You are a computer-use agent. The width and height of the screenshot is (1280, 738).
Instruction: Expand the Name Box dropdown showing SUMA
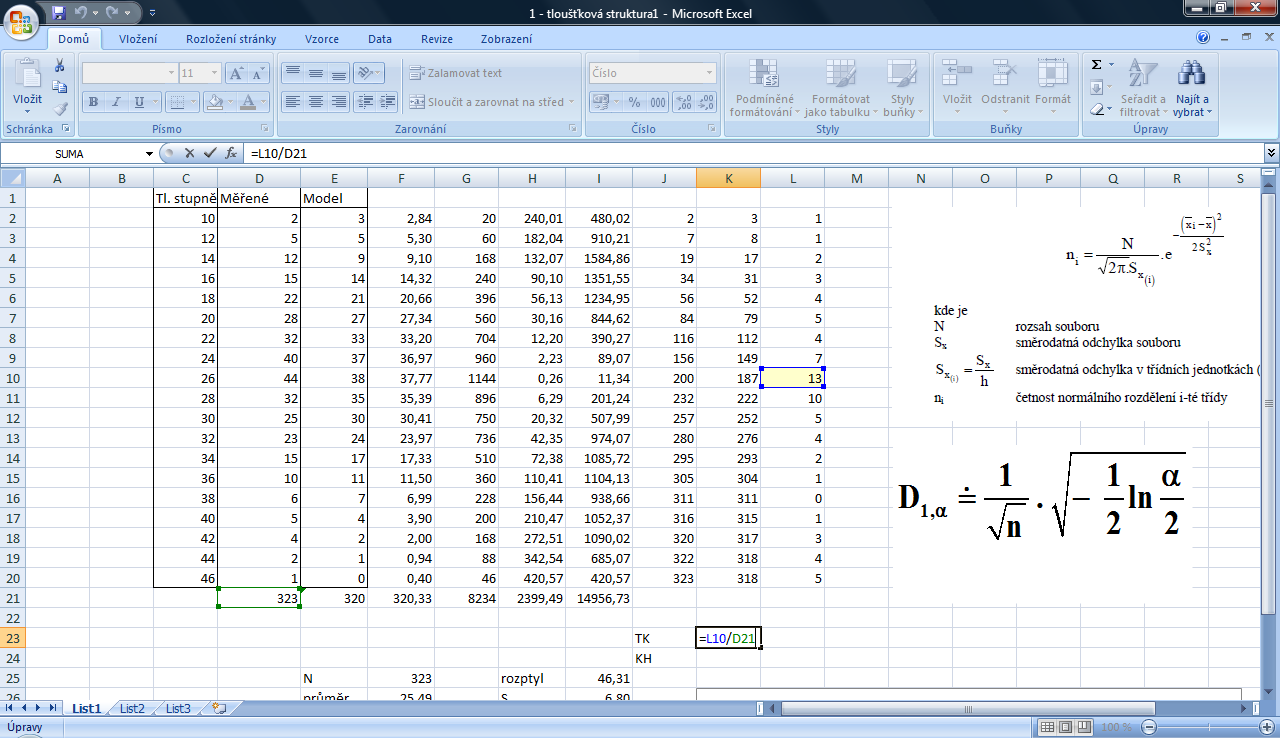pyautogui.click(x=150, y=153)
